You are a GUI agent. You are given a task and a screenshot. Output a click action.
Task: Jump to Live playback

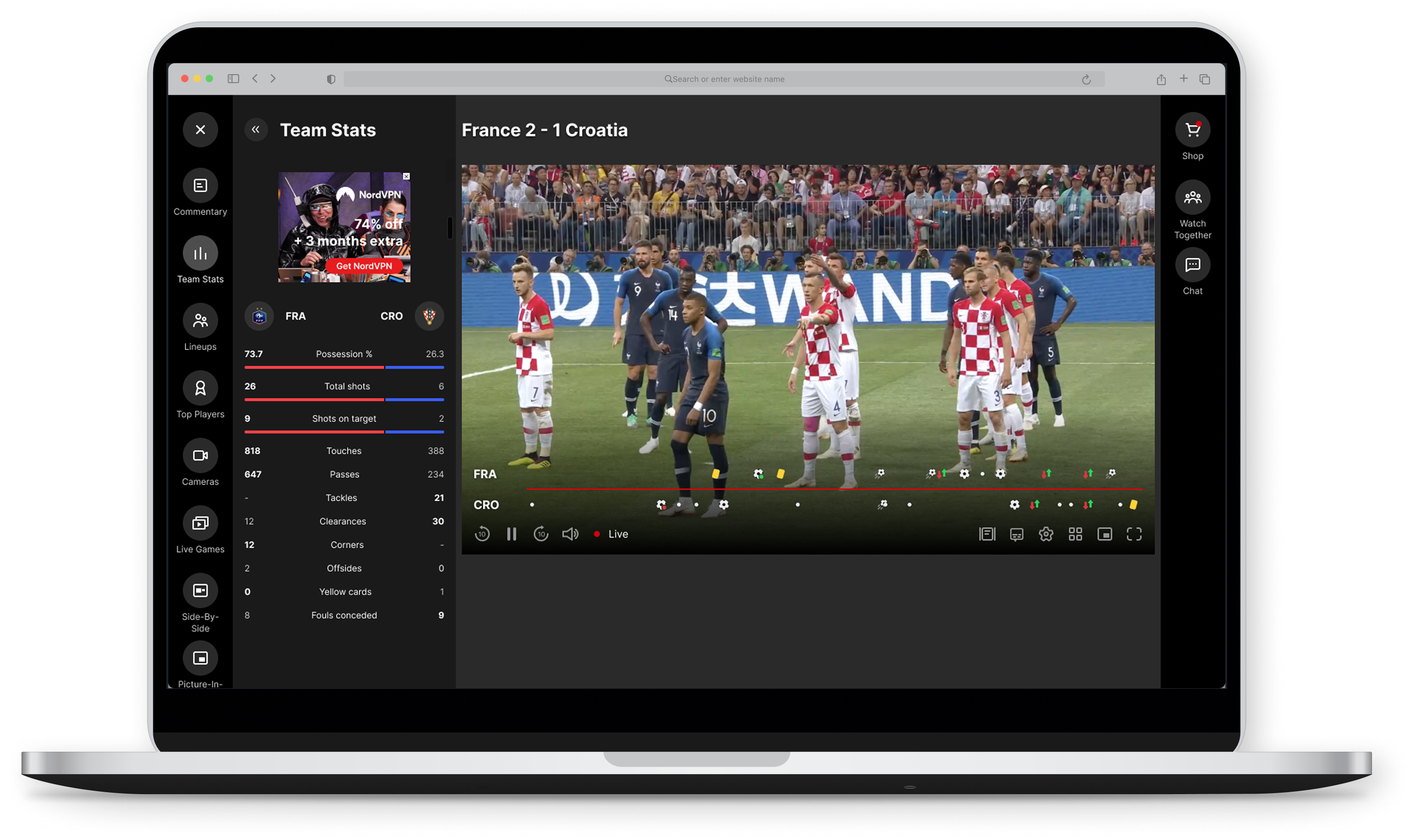point(611,534)
